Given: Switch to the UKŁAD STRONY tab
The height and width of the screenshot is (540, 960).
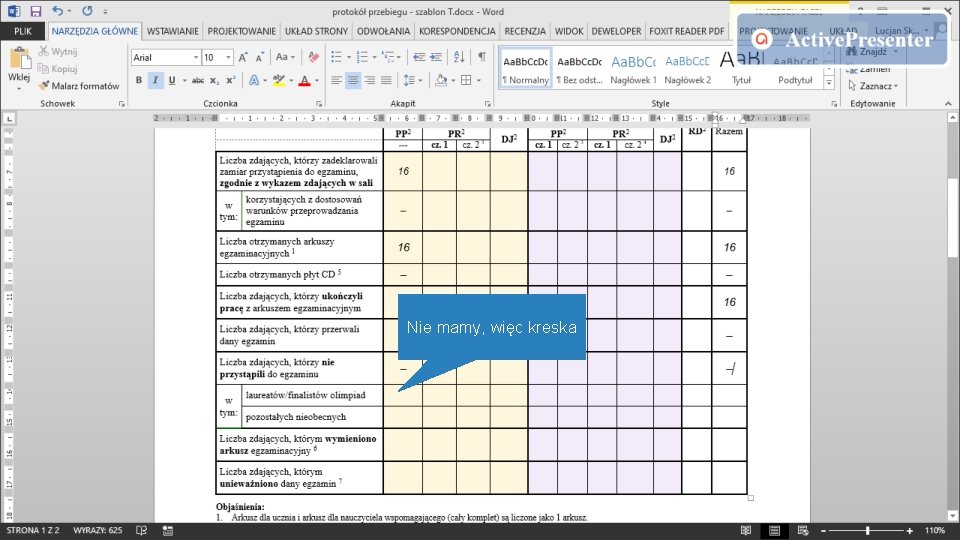Looking at the screenshot, I should pyautogui.click(x=317, y=31).
